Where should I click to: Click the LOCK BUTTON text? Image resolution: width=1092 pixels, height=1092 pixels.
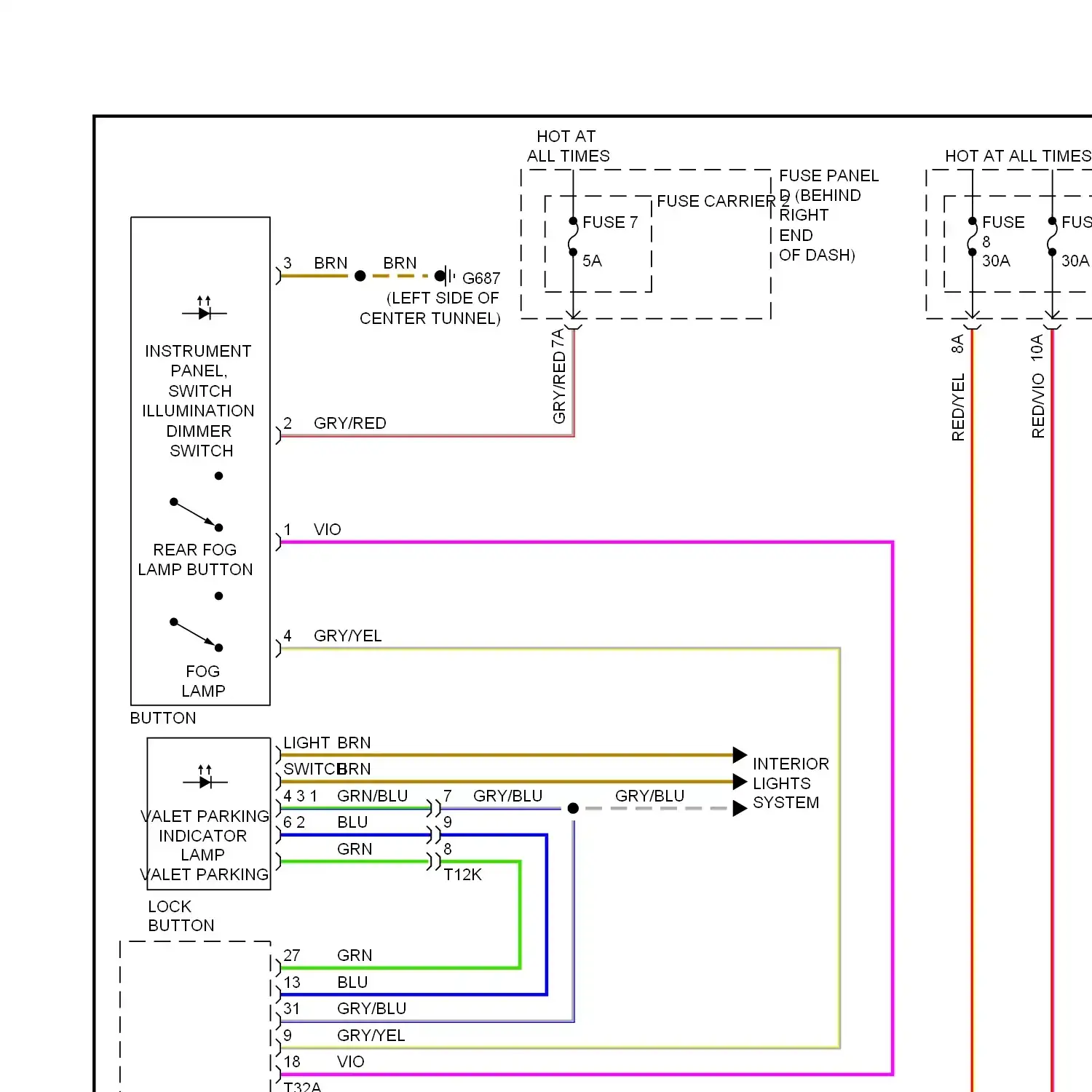pos(181,916)
